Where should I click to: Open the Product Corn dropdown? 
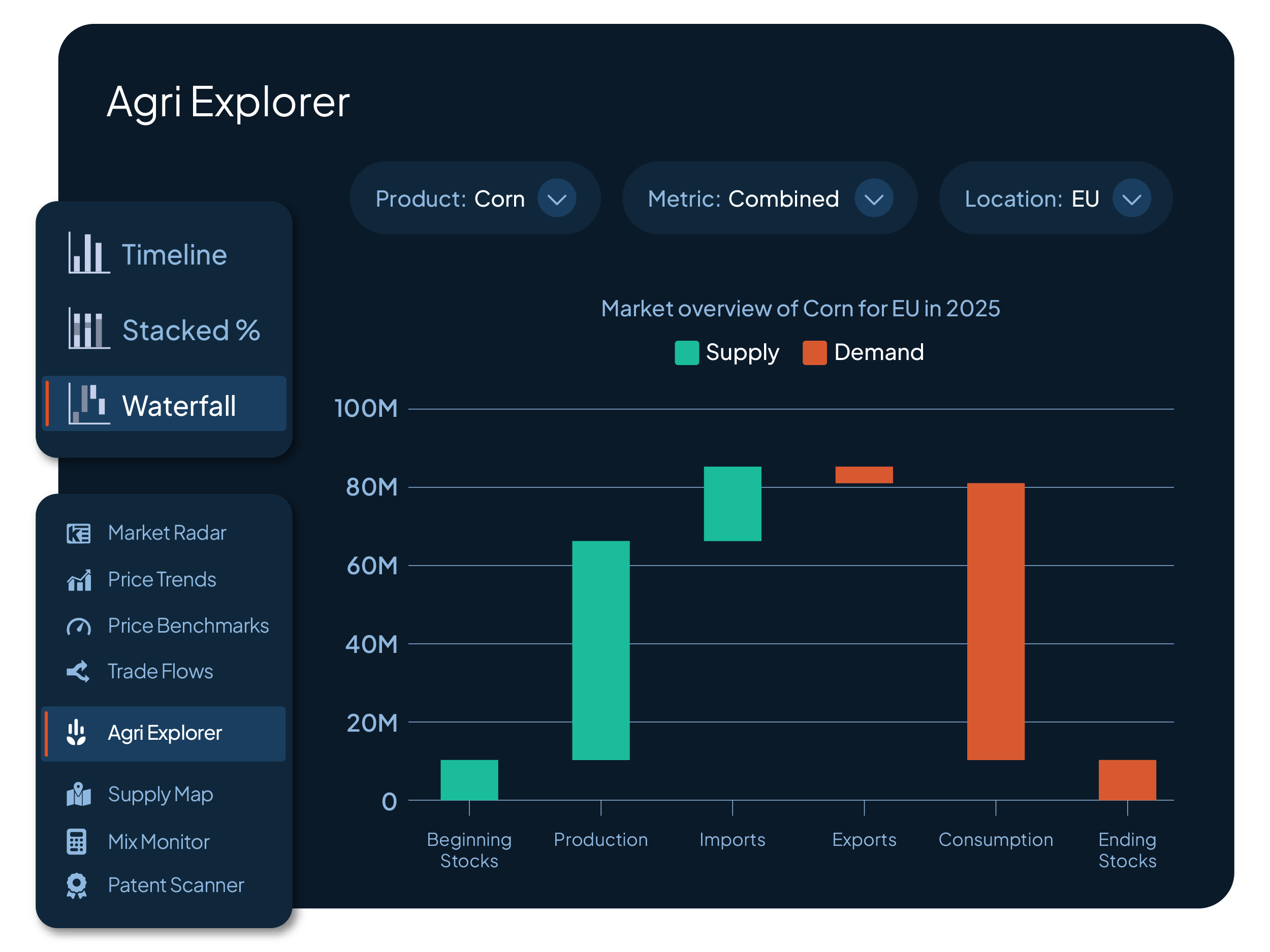click(x=556, y=199)
